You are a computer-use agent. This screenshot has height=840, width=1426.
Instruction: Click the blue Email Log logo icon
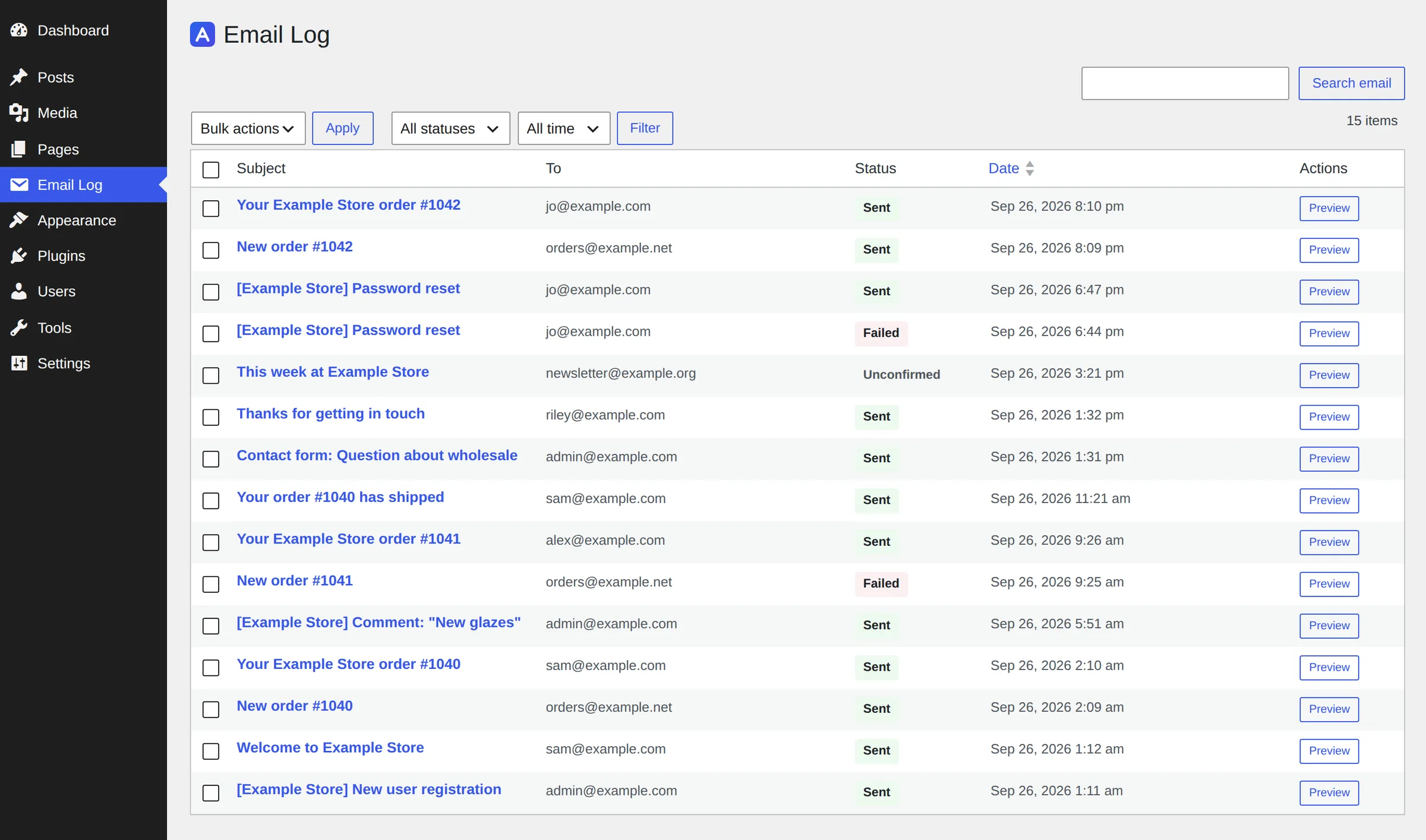pos(202,34)
